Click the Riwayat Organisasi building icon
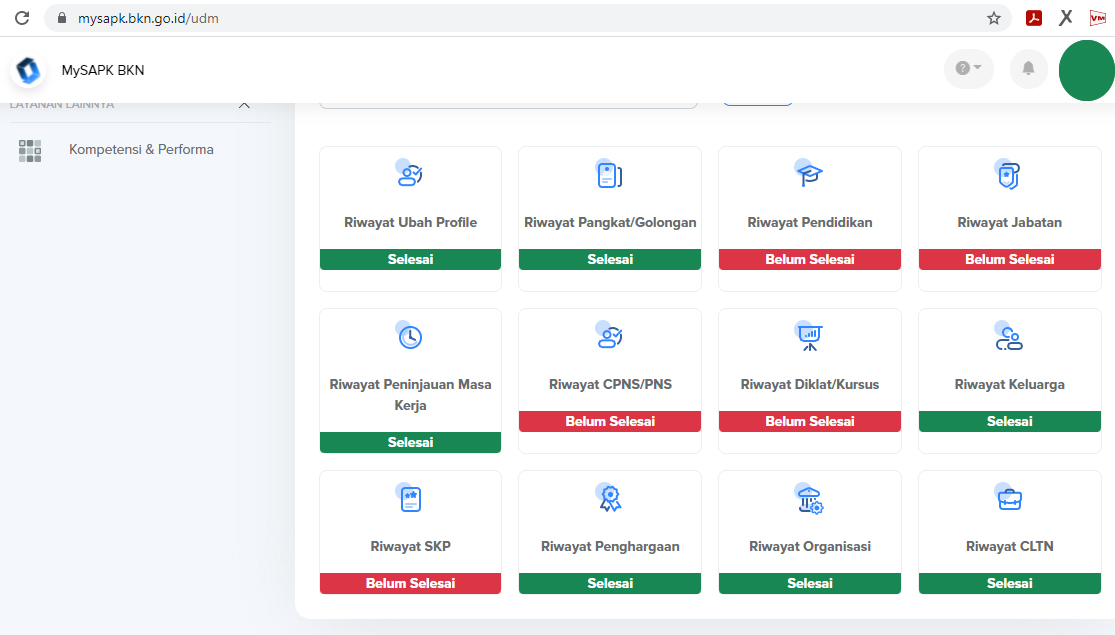Image resolution: width=1115 pixels, height=635 pixels. pyautogui.click(x=809, y=498)
